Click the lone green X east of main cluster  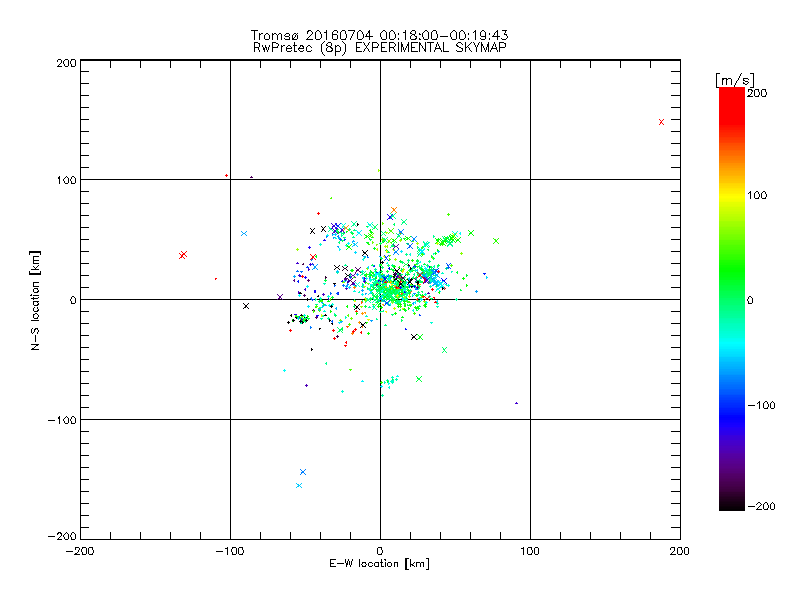tap(496, 241)
